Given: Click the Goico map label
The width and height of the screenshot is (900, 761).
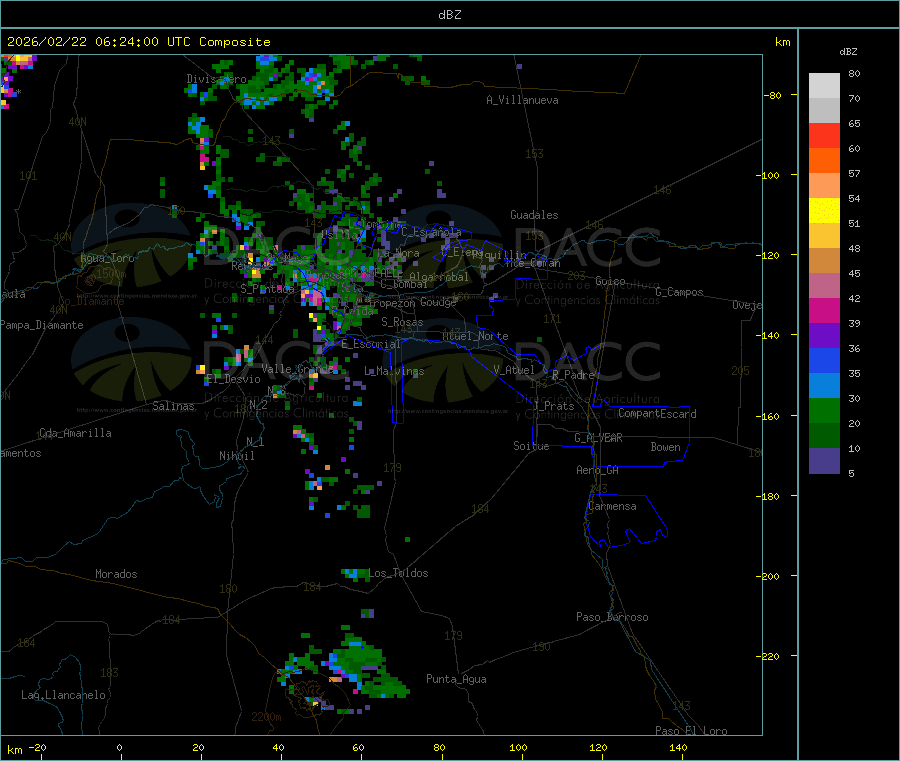Looking at the screenshot, I should [x=610, y=281].
